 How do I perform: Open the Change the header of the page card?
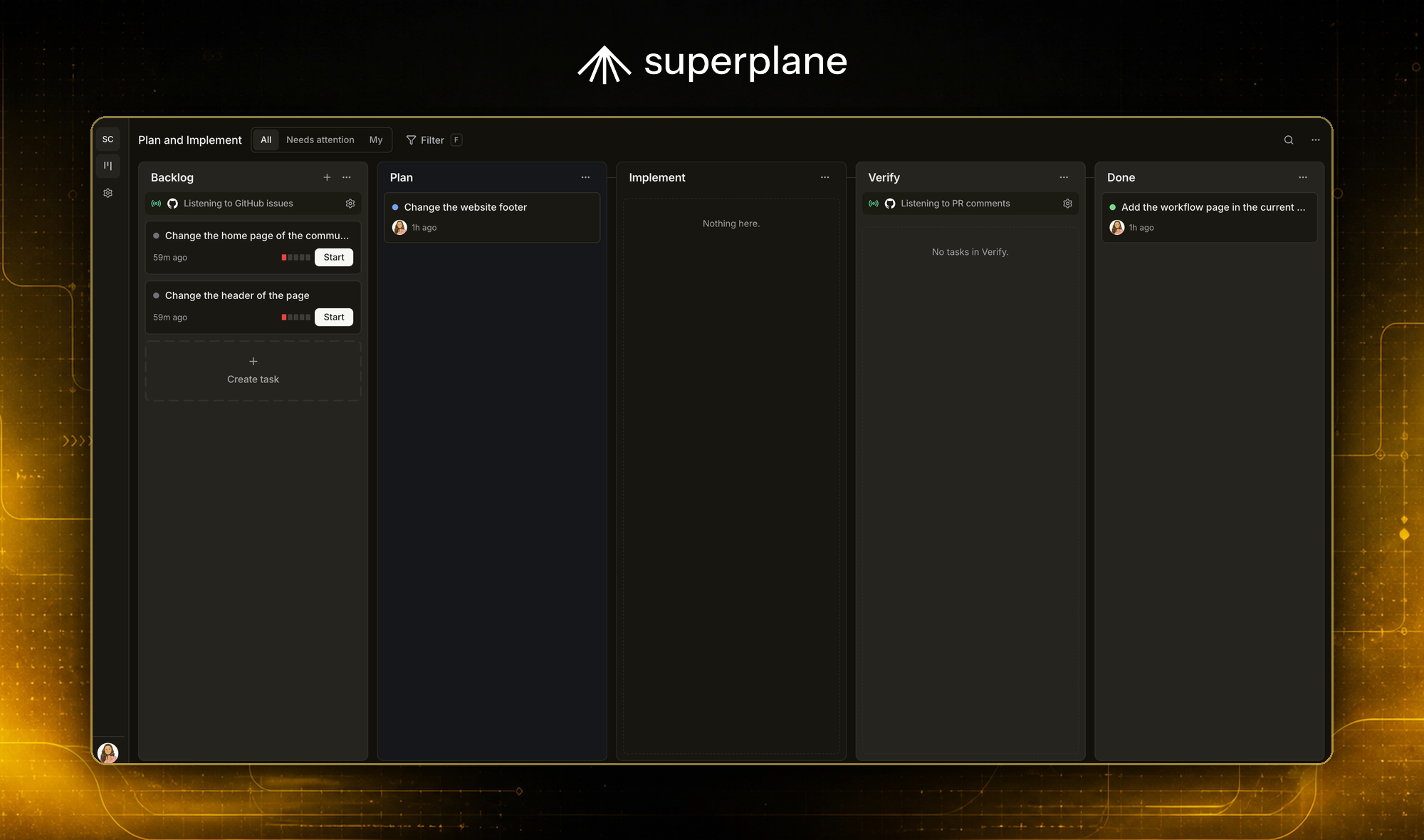pos(253,308)
